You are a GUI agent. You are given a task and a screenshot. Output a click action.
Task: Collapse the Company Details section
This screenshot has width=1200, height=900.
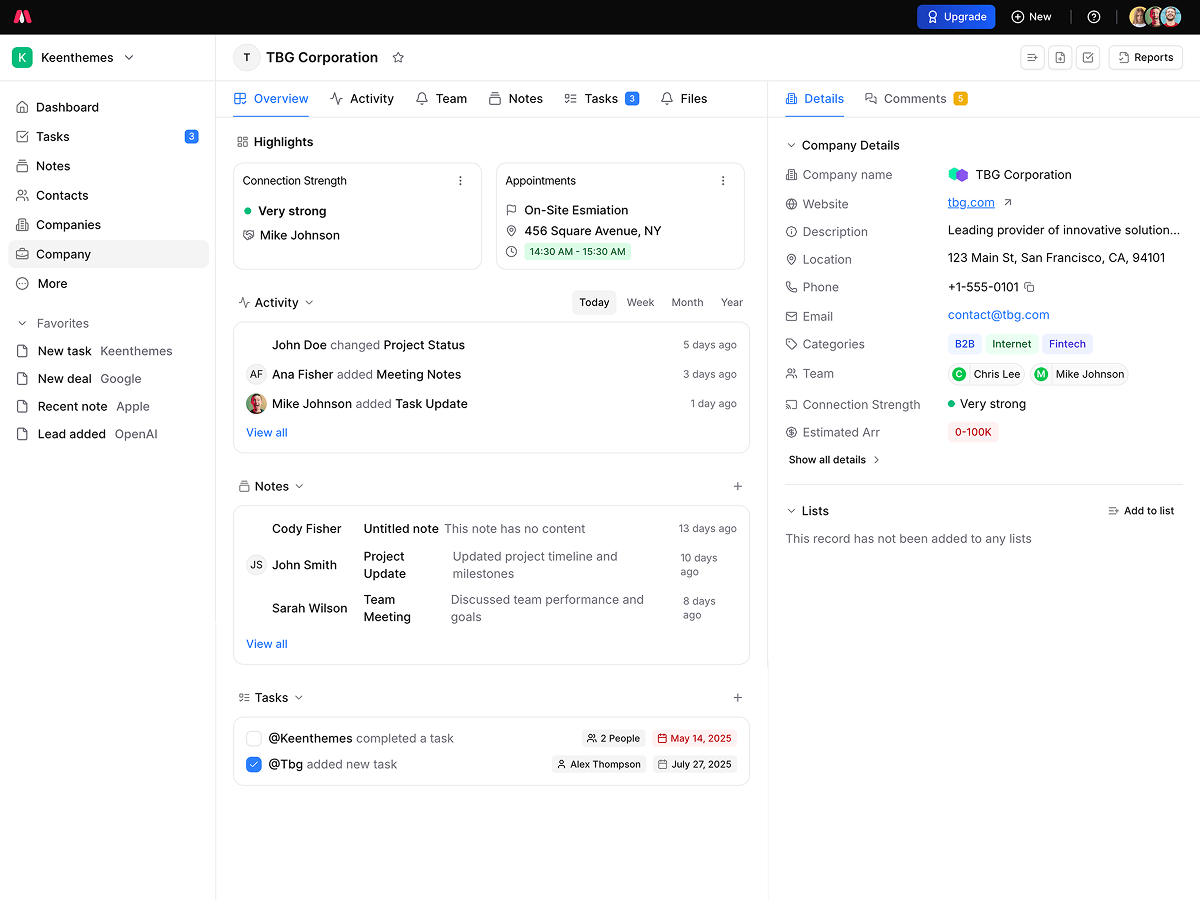(x=791, y=146)
